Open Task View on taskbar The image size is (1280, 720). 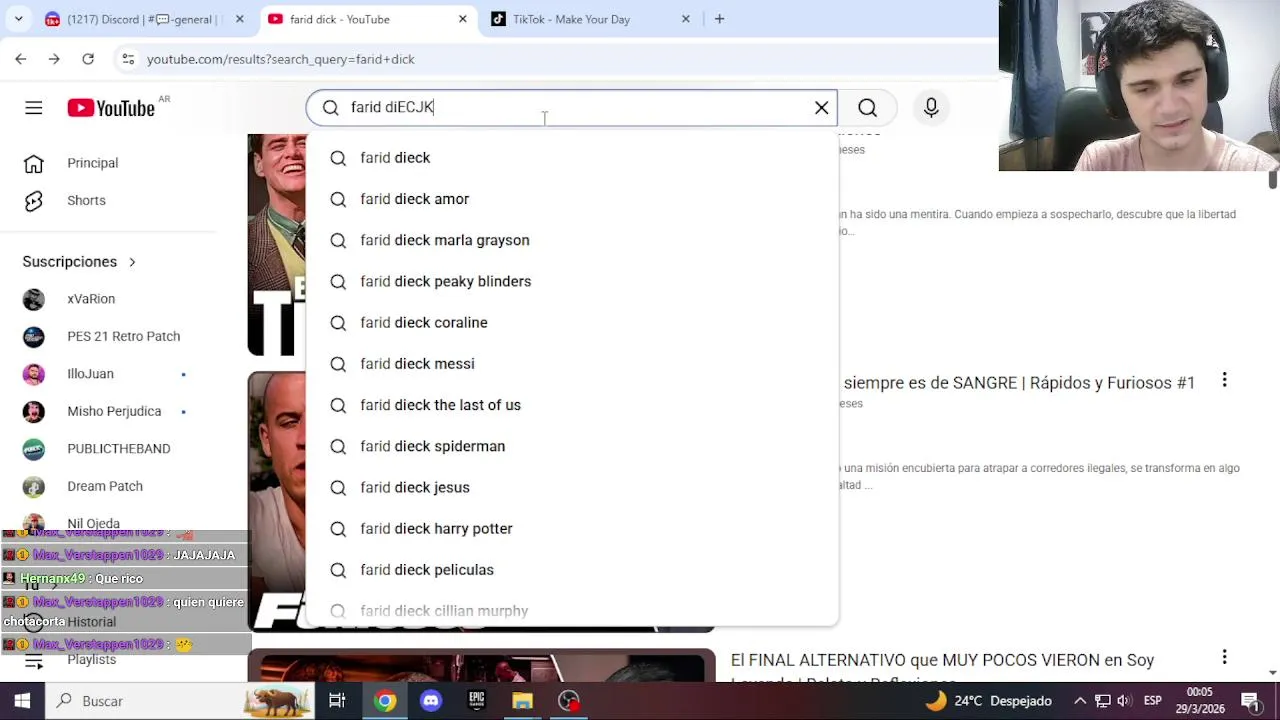pyautogui.click(x=337, y=701)
